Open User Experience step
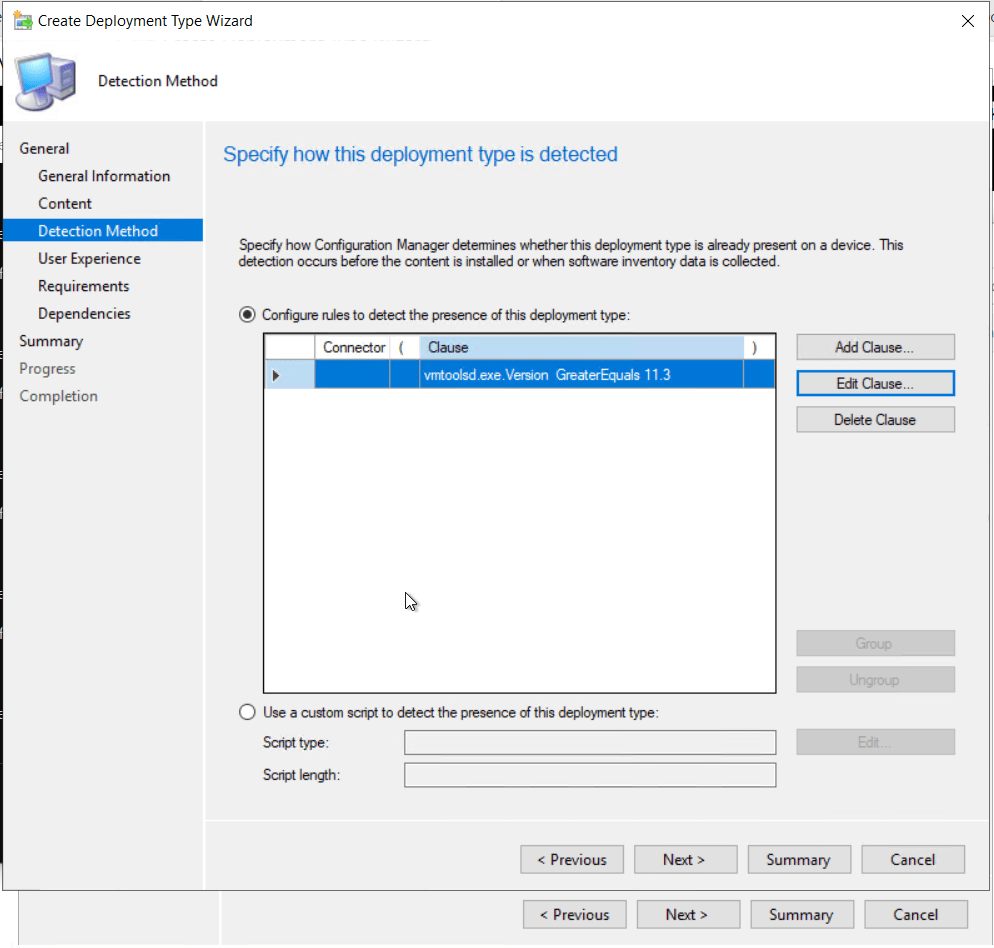994x948 pixels. 89,258
